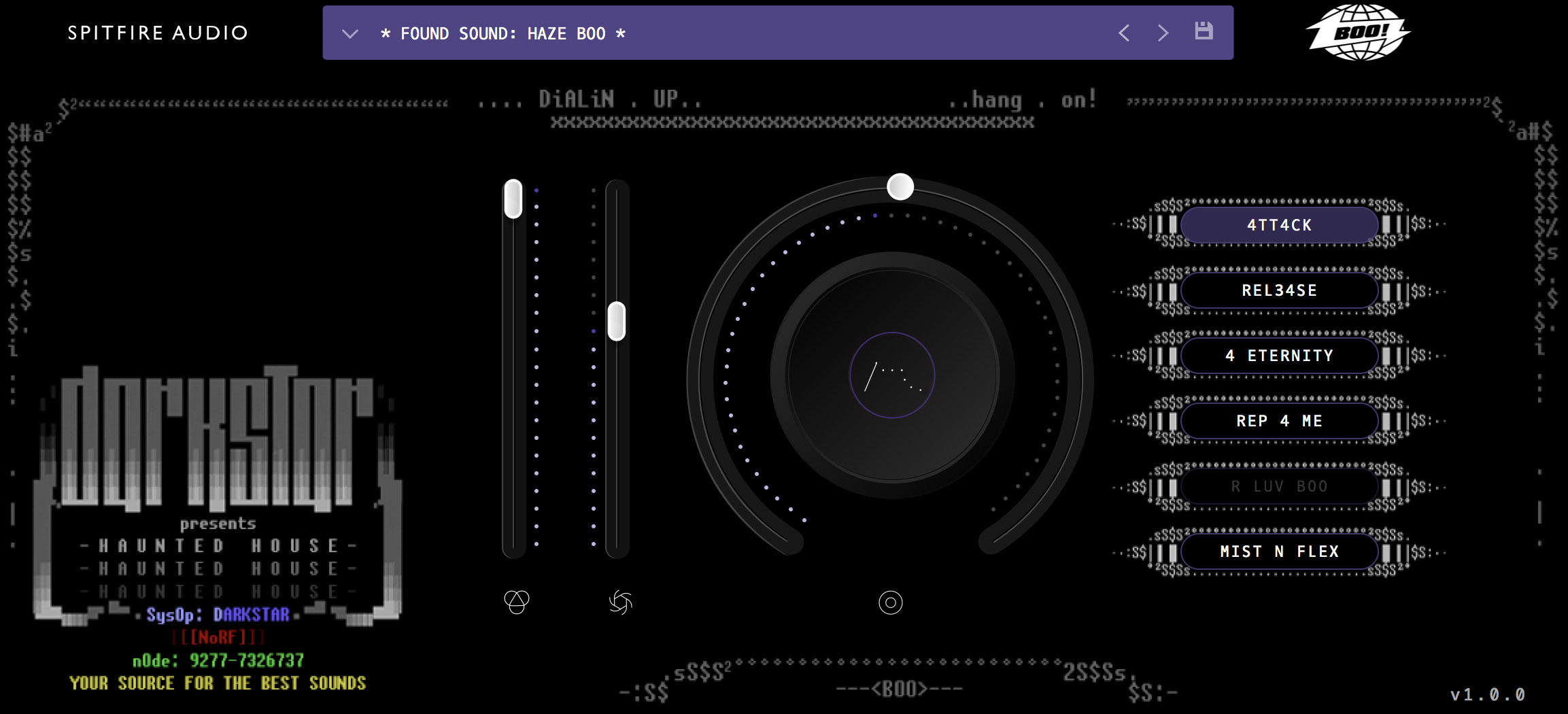
Task: Switch the knob to REL34SE
Action: (1279, 290)
